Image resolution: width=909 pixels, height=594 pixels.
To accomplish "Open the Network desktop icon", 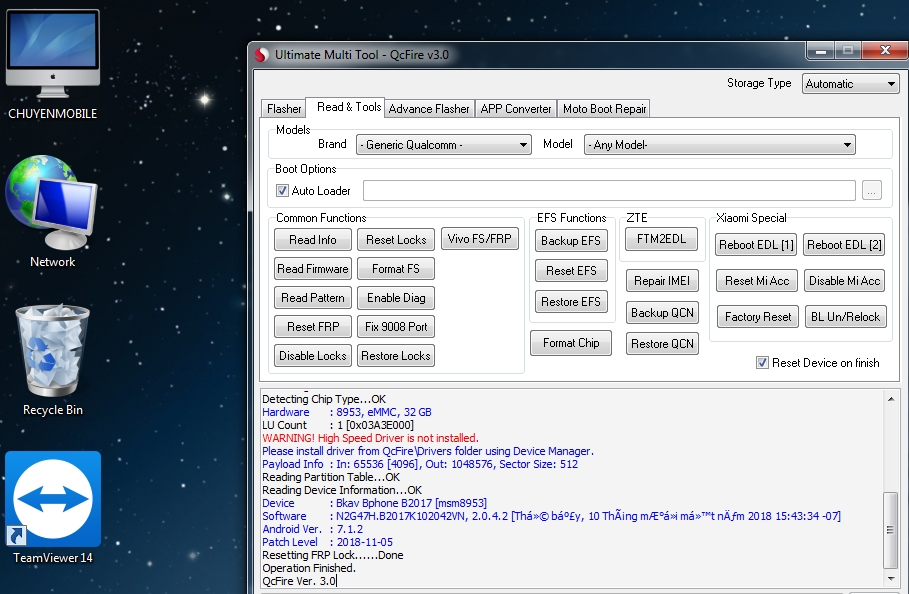I will pos(53,212).
